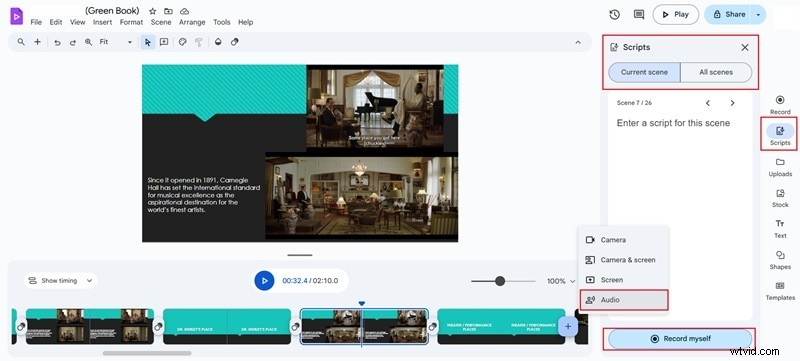Viewport: 800px width, 361px height.
Task: Open the View menu
Action: [78, 22]
